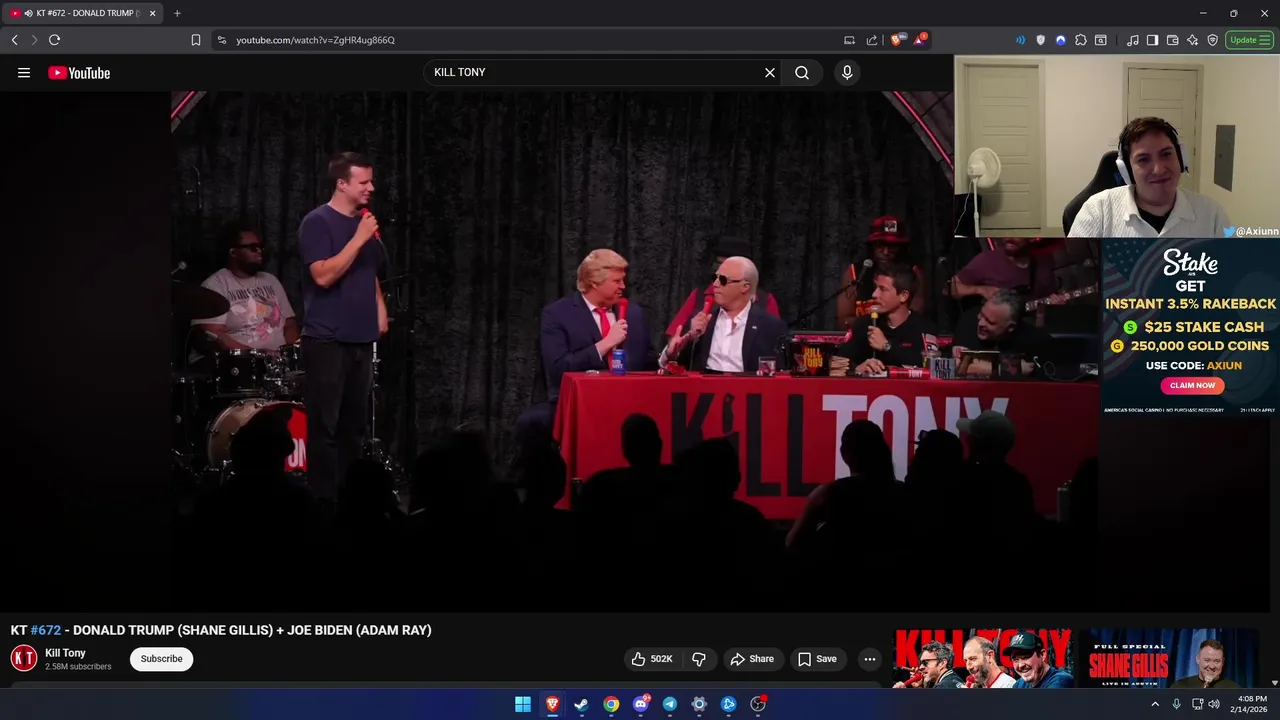Image resolution: width=1280 pixels, height=720 pixels.
Task: Click the YouTube search magnifier button
Action: 802,73
